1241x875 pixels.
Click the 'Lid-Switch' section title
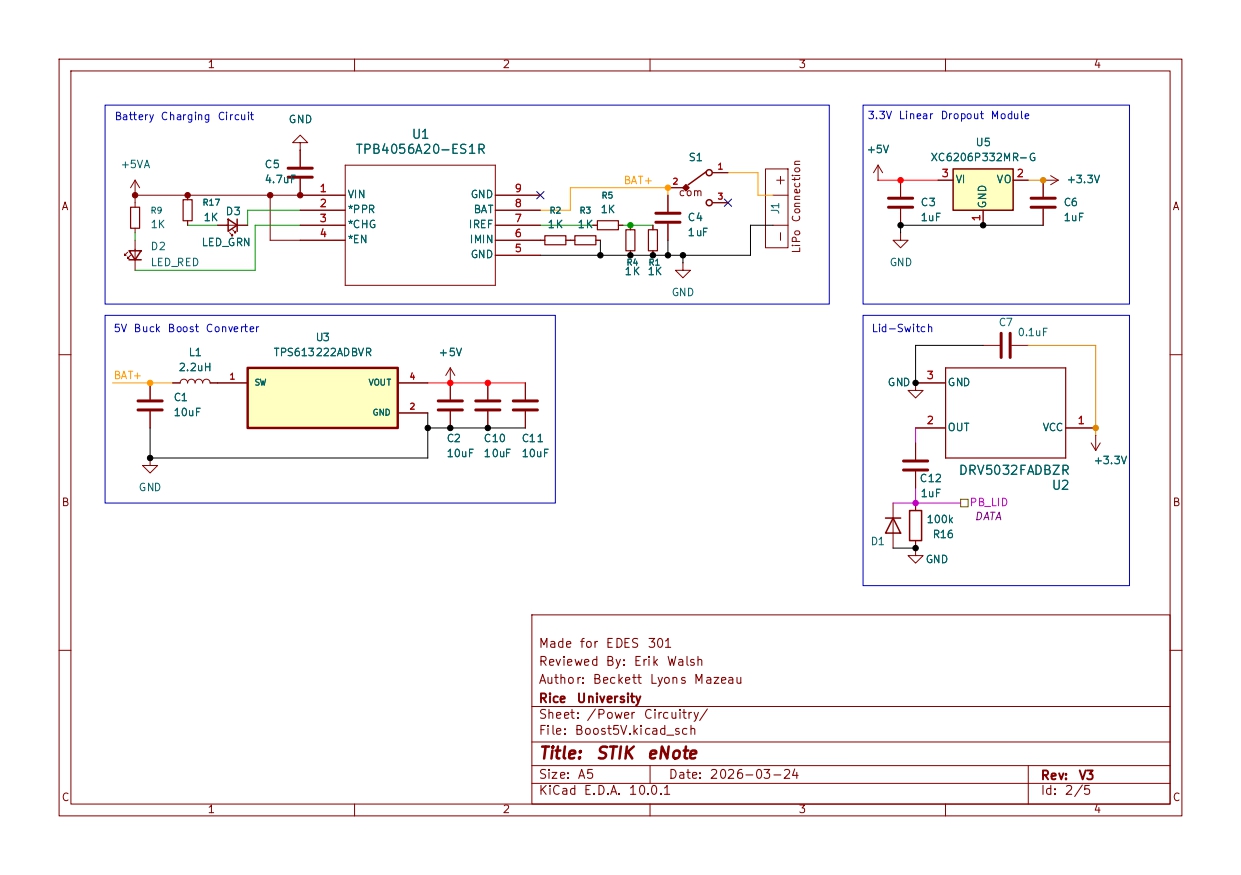[x=902, y=328]
